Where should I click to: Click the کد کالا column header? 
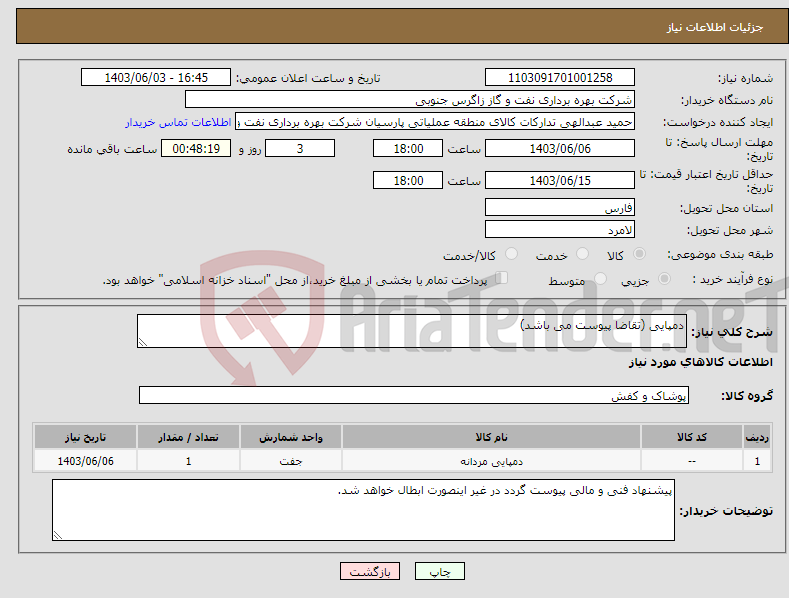tap(692, 437)
